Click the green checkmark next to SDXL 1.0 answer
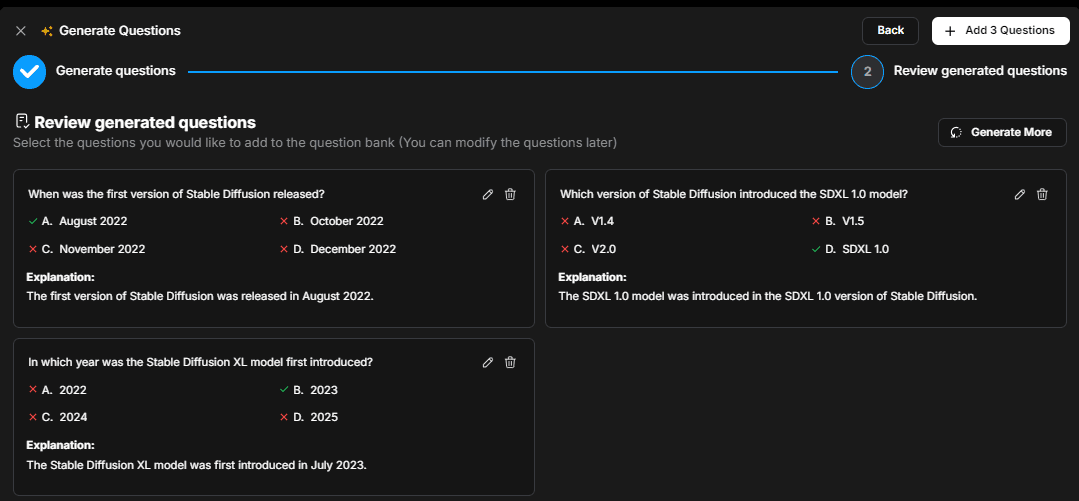The image size is (1079, 501). click(x=815, y=249)
